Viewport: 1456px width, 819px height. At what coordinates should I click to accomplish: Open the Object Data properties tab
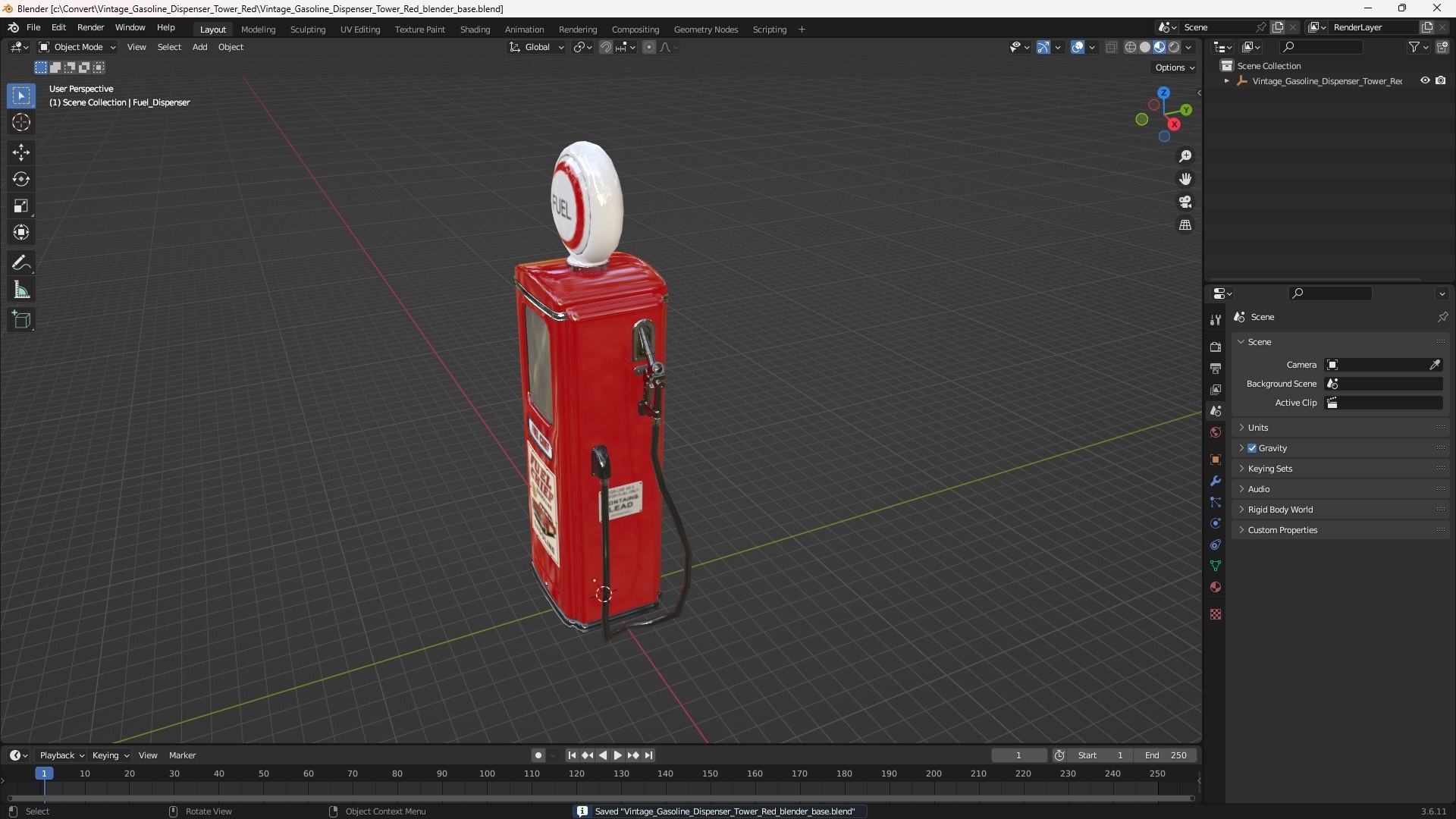click(1216, 566)
